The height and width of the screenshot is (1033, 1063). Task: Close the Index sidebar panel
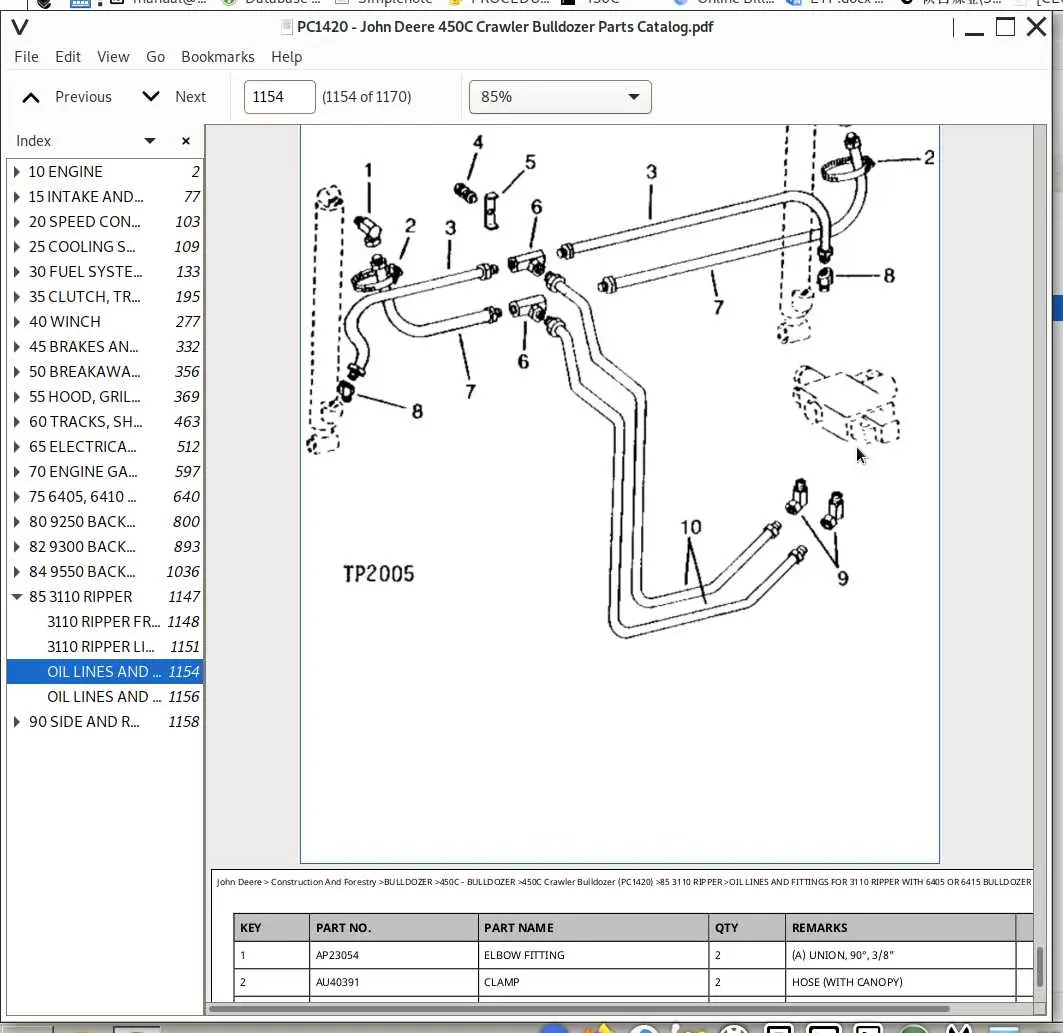pos(186,141)
